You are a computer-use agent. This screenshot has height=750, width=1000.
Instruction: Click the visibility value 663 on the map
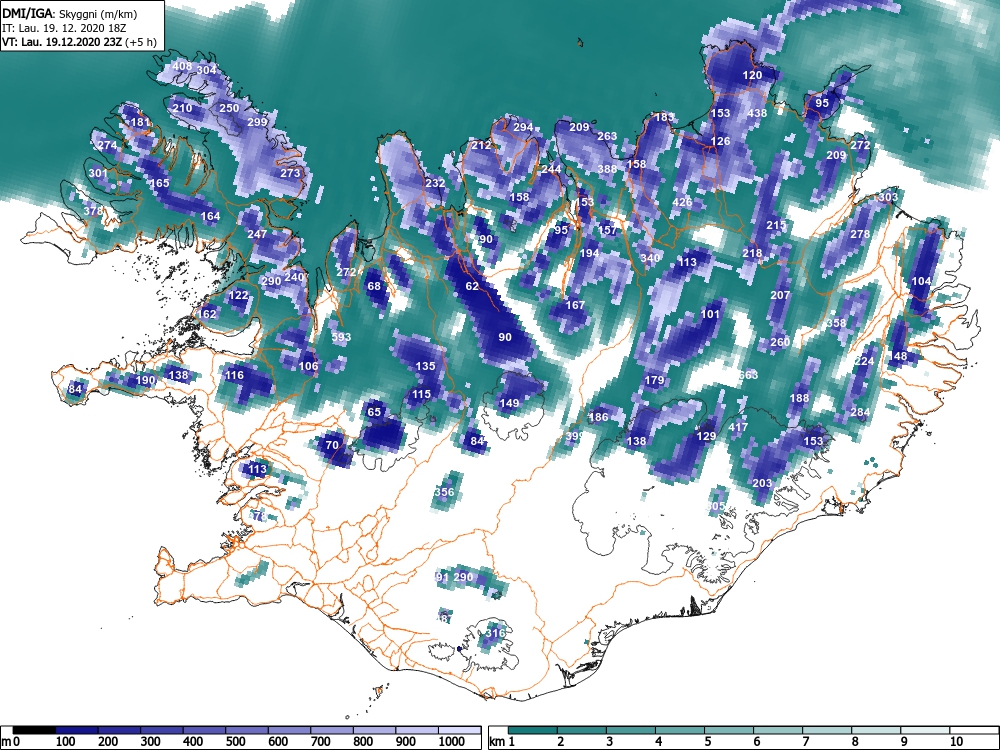[x=748, y=375]
